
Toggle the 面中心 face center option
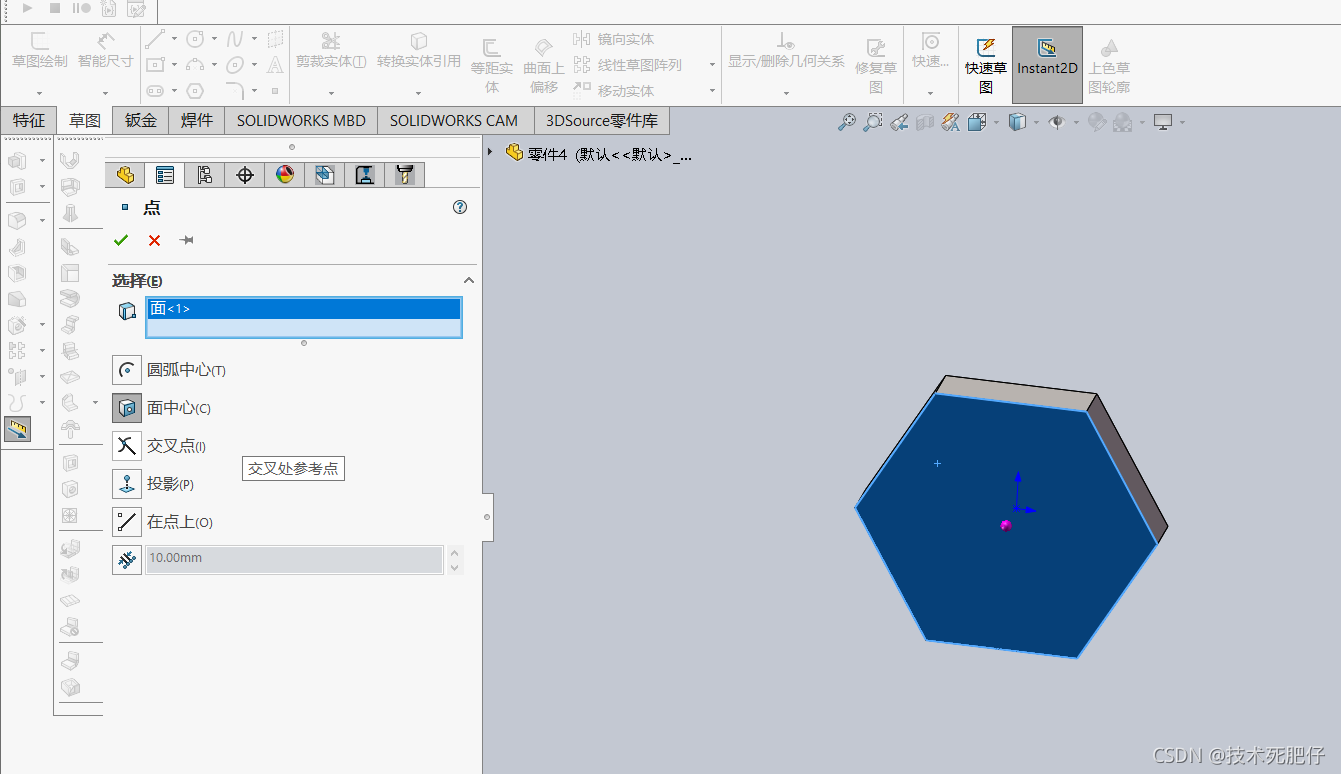point(127,408)
